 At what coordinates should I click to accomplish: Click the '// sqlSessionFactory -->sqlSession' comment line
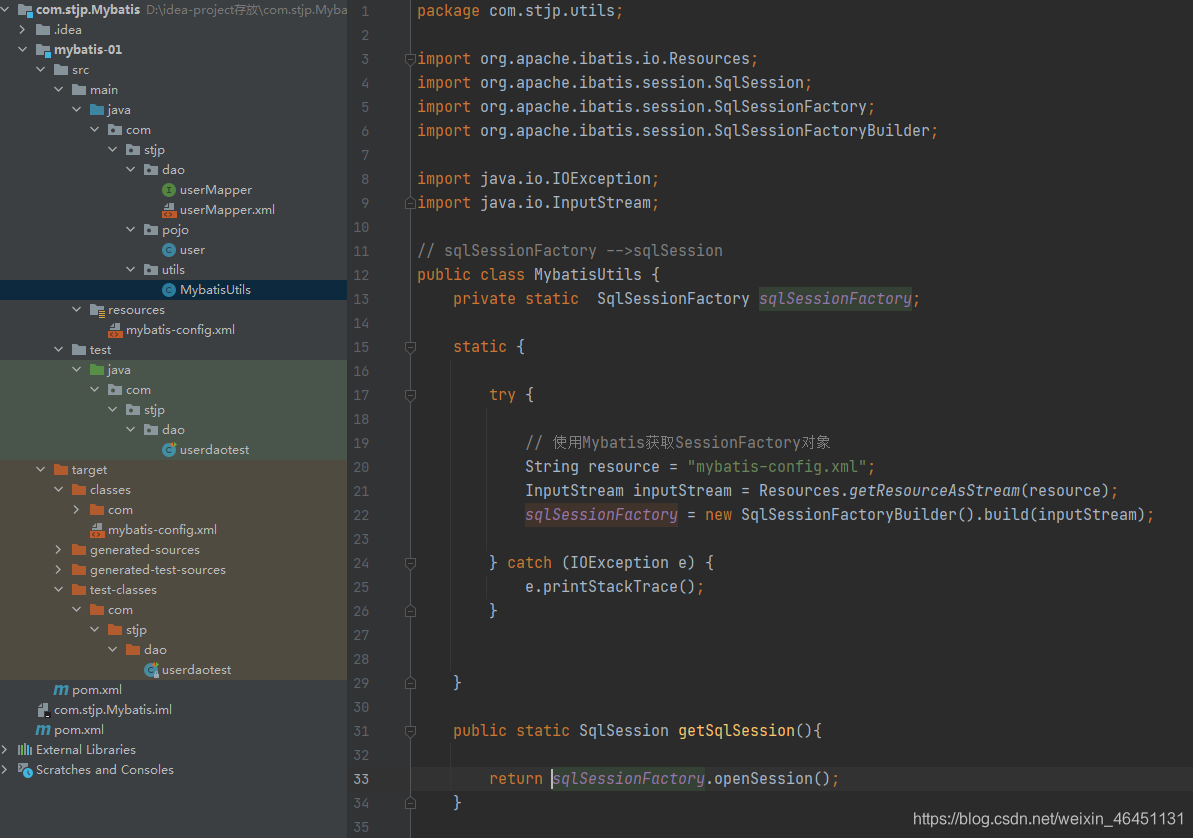pyautogui.click(x=570, y=250)
